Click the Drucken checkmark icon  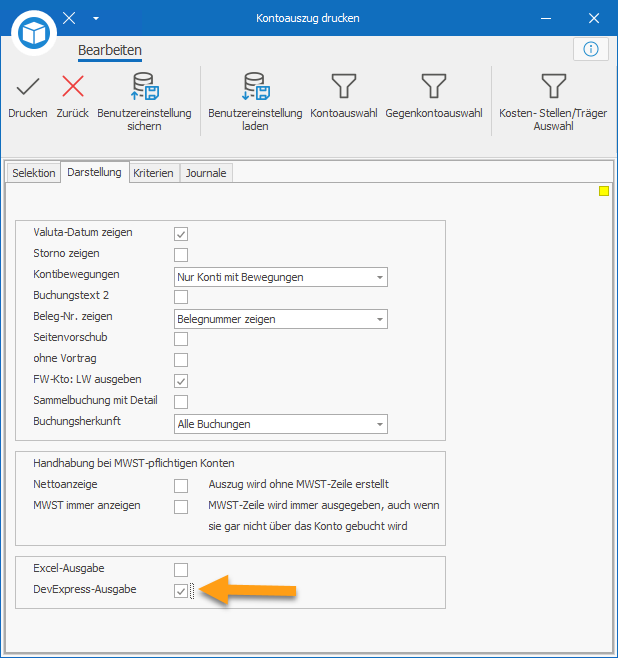pos(28,86)
